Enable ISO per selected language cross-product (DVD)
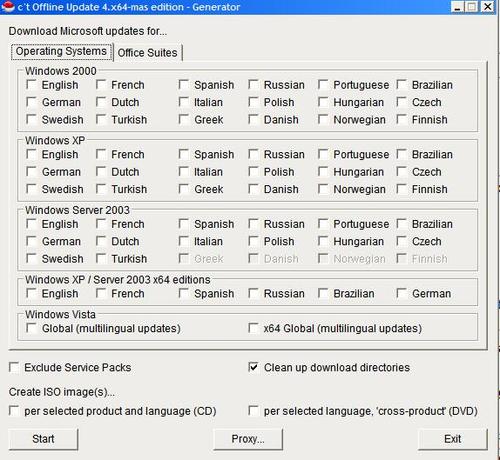This screenshot has width=500, height=460. tap(254, 410)
